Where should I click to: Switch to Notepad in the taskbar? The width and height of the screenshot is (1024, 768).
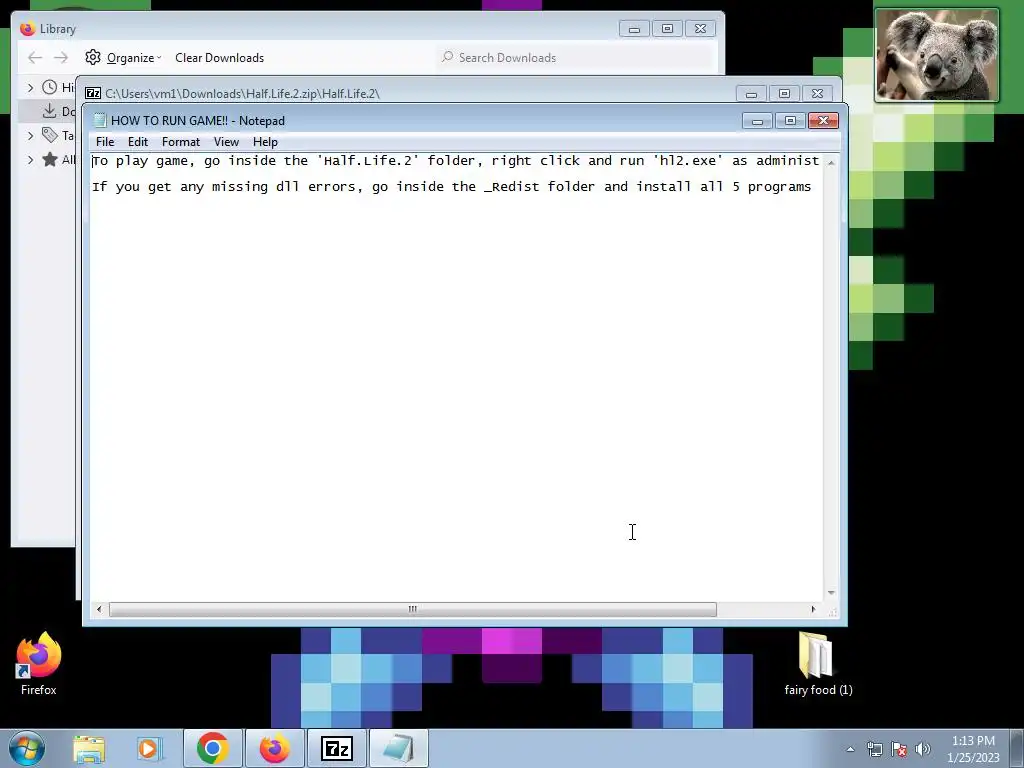tap(399, 749)
